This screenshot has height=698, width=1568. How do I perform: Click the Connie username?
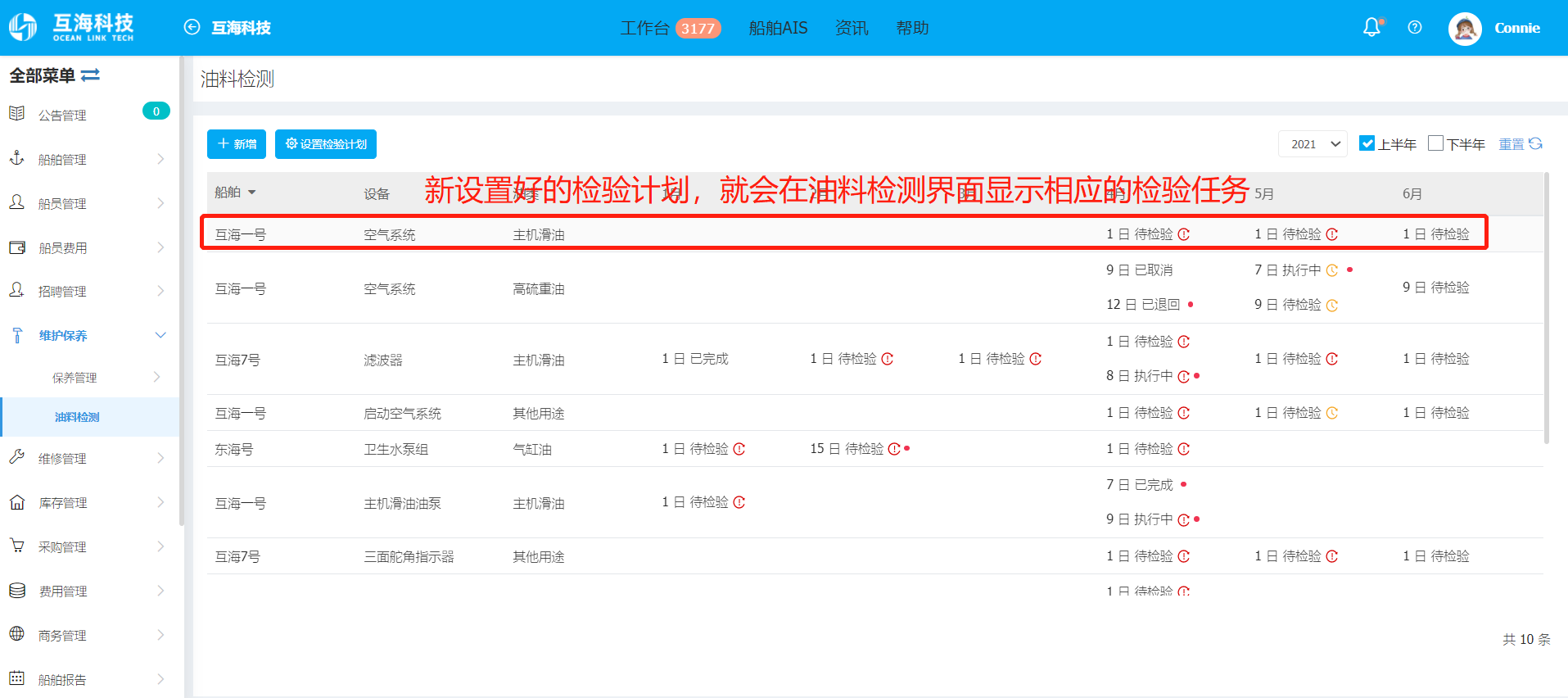point(1517,28)
